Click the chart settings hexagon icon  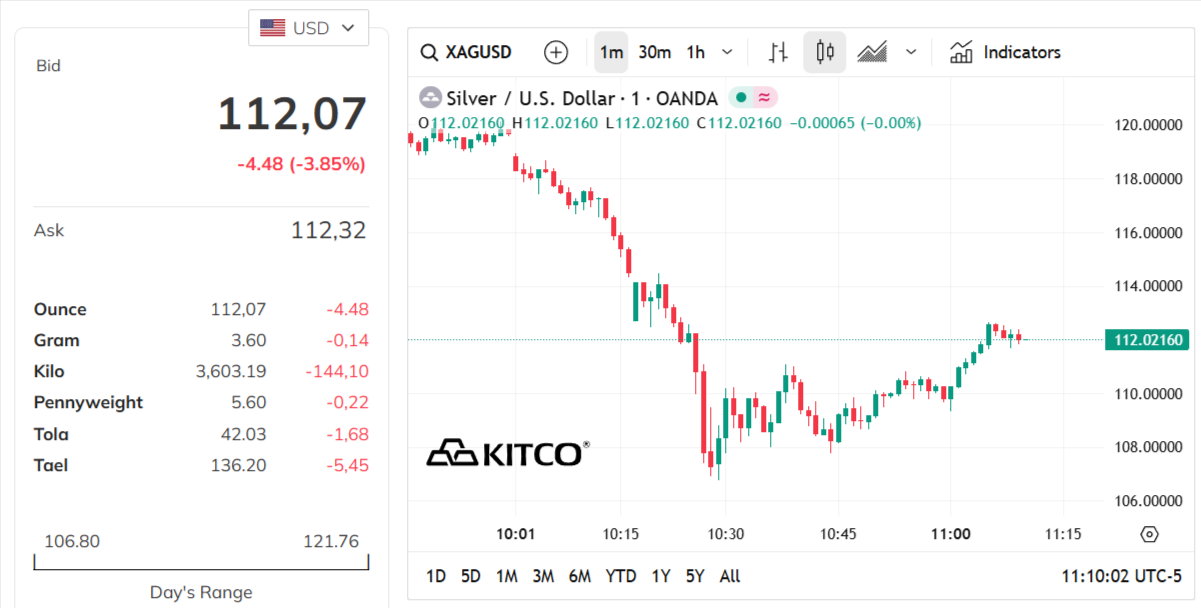point(1149,534)
